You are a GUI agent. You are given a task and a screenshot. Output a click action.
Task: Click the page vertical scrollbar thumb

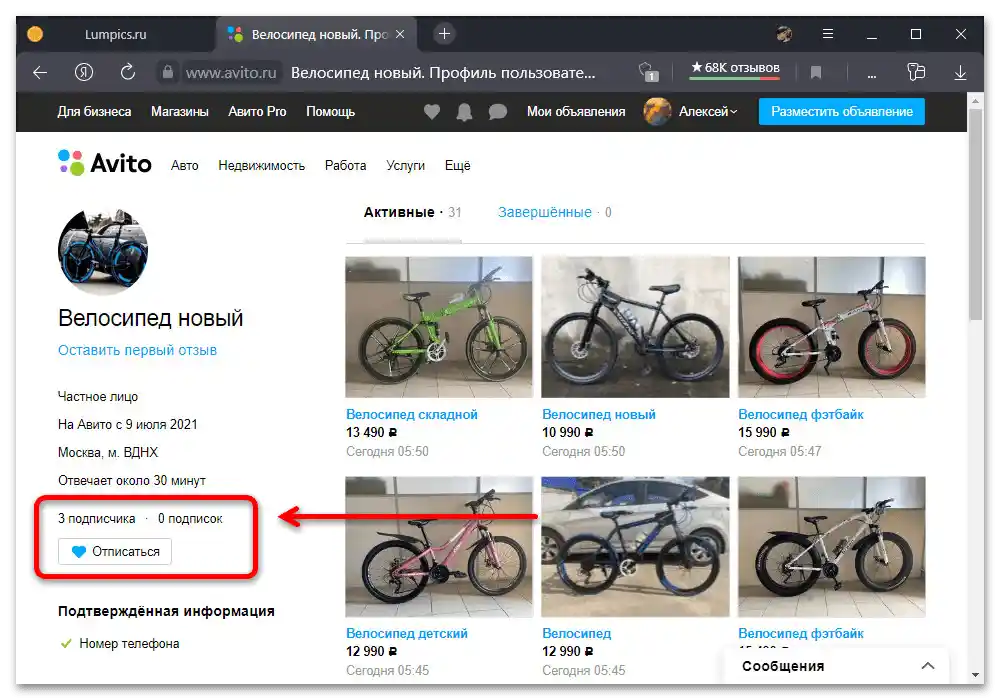click(x=975, y=214)
